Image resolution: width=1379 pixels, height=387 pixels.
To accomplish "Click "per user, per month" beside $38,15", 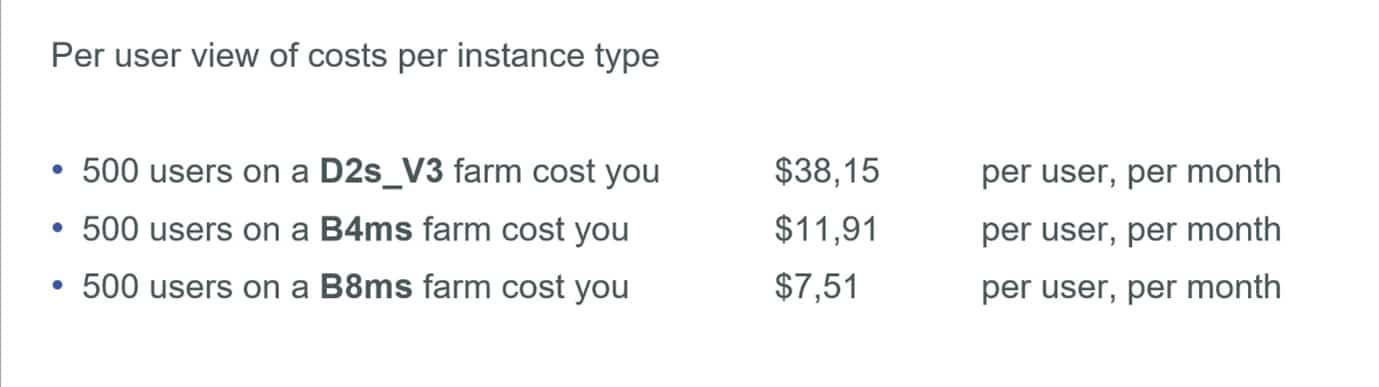I will pyautogui.click(x=1131, y=173).
